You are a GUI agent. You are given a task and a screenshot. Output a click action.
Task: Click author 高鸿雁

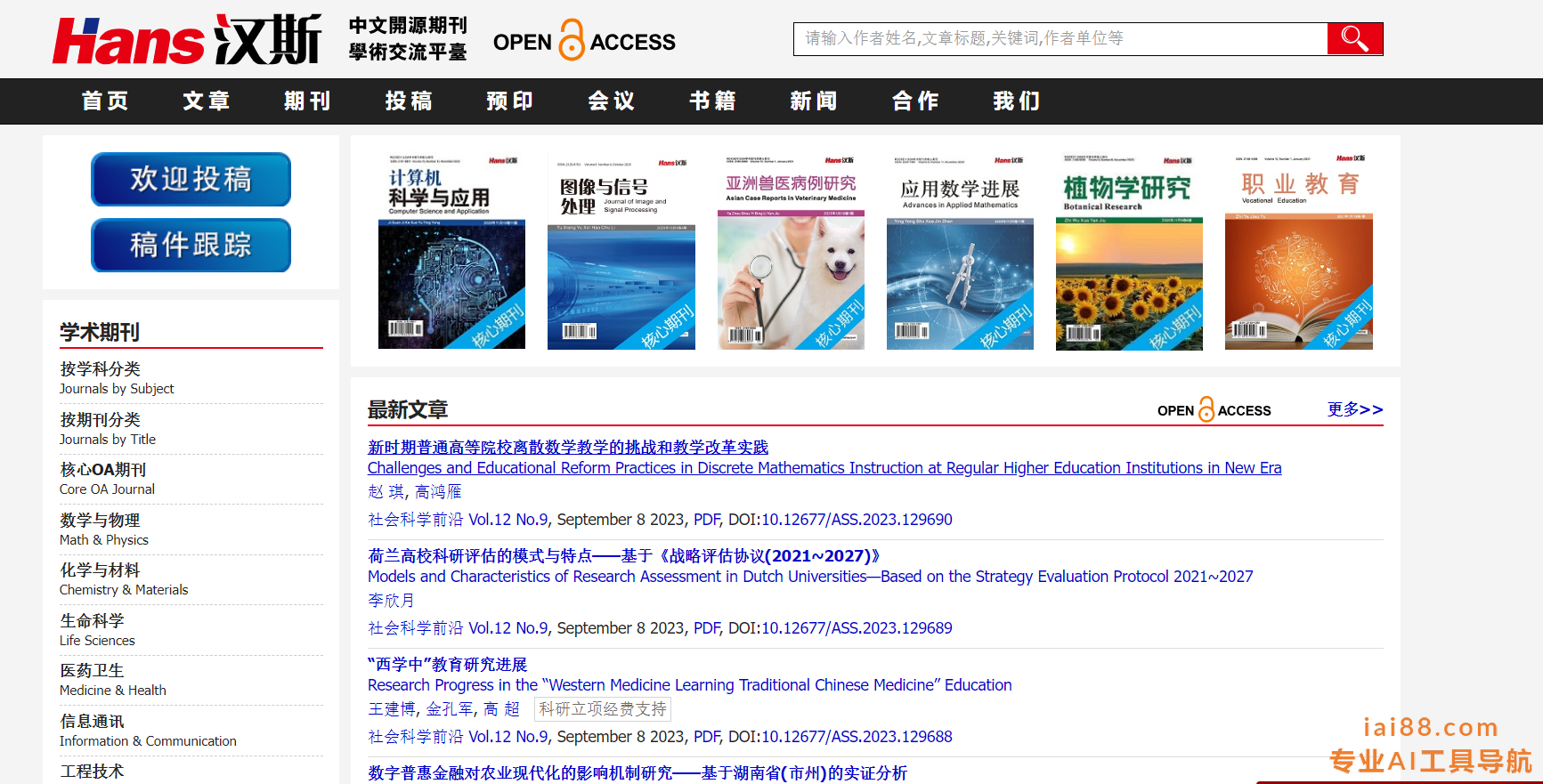tap(438, 491)
